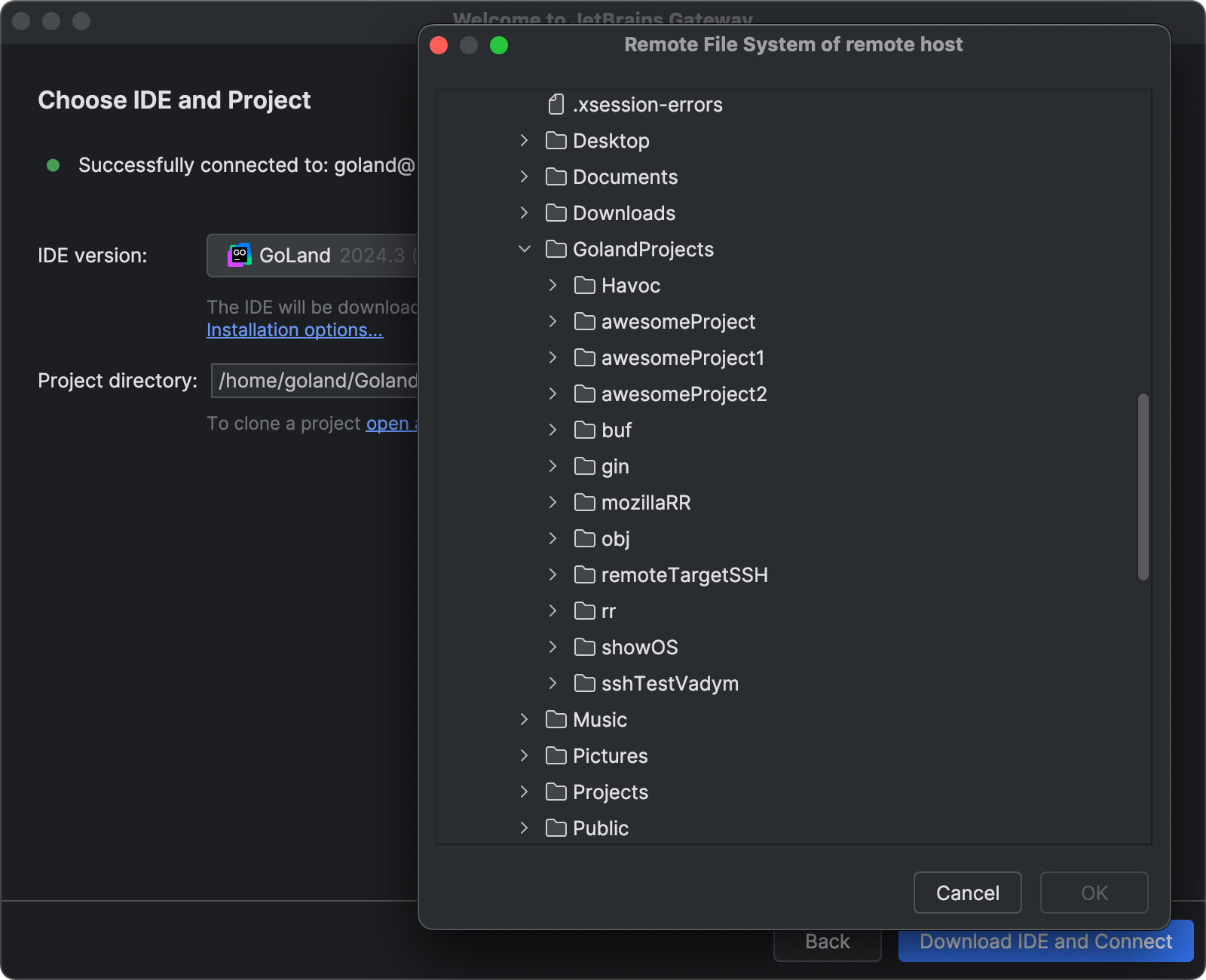Click the Public folder icon
Screen dimensions: 1206x980
tap(556, 828)
